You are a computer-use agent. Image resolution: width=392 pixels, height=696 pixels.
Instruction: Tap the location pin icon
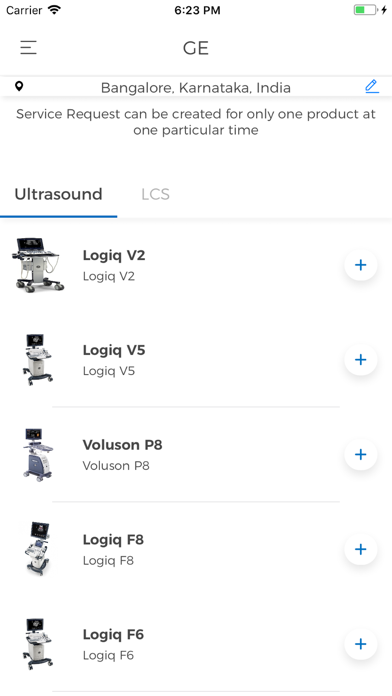pyautogui.click(x=19, y=86)
